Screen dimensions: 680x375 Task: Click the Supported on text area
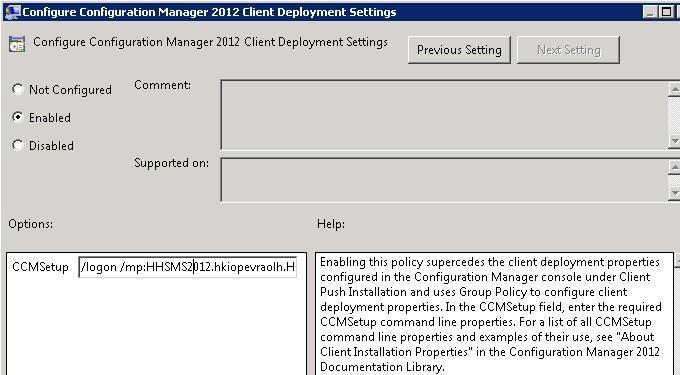tap(444, 180)
